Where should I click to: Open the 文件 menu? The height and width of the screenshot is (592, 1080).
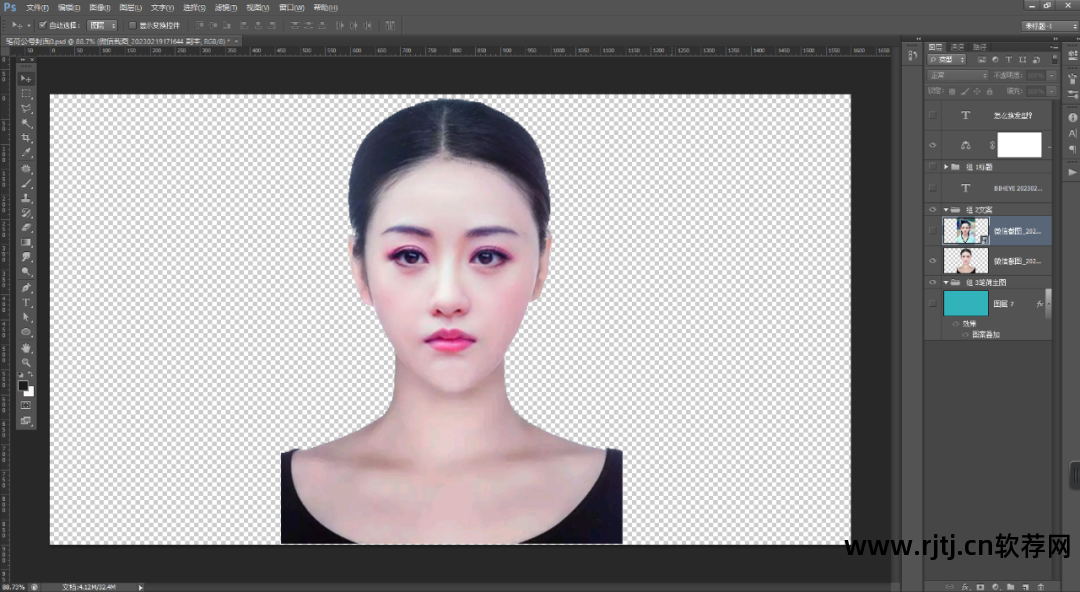(37, 7)
